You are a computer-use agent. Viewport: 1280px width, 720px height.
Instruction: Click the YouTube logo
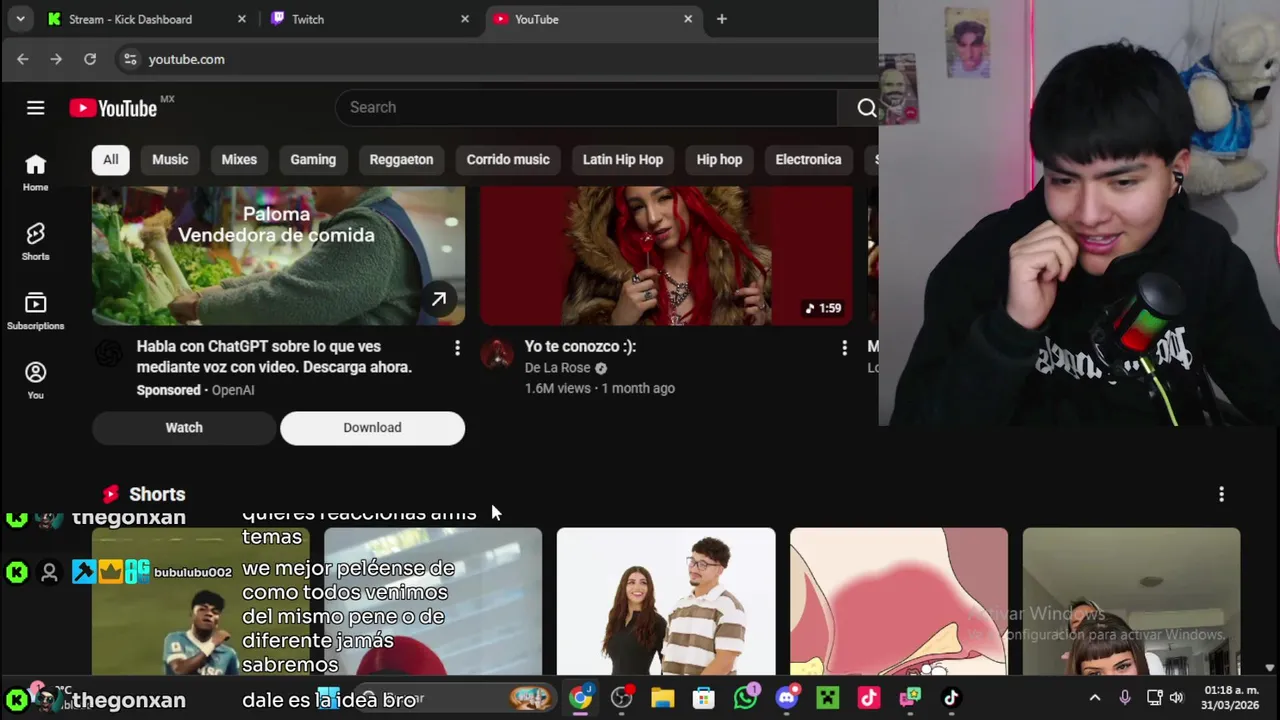coord(113,108)
